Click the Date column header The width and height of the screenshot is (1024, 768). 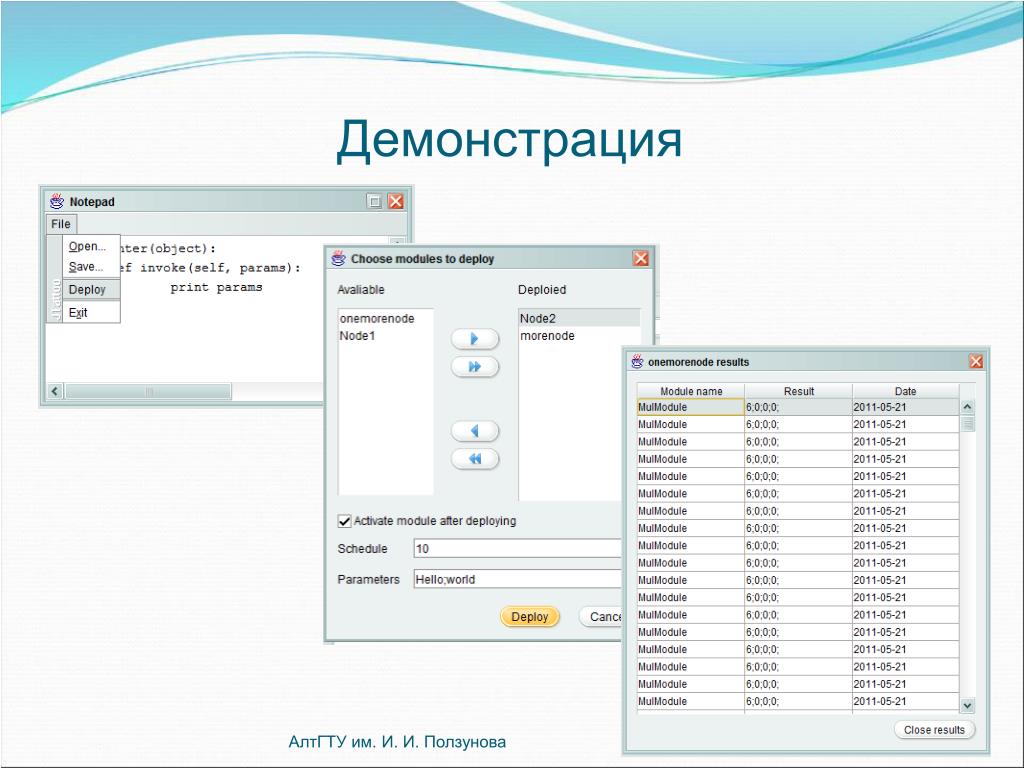[x=905, y=391]
